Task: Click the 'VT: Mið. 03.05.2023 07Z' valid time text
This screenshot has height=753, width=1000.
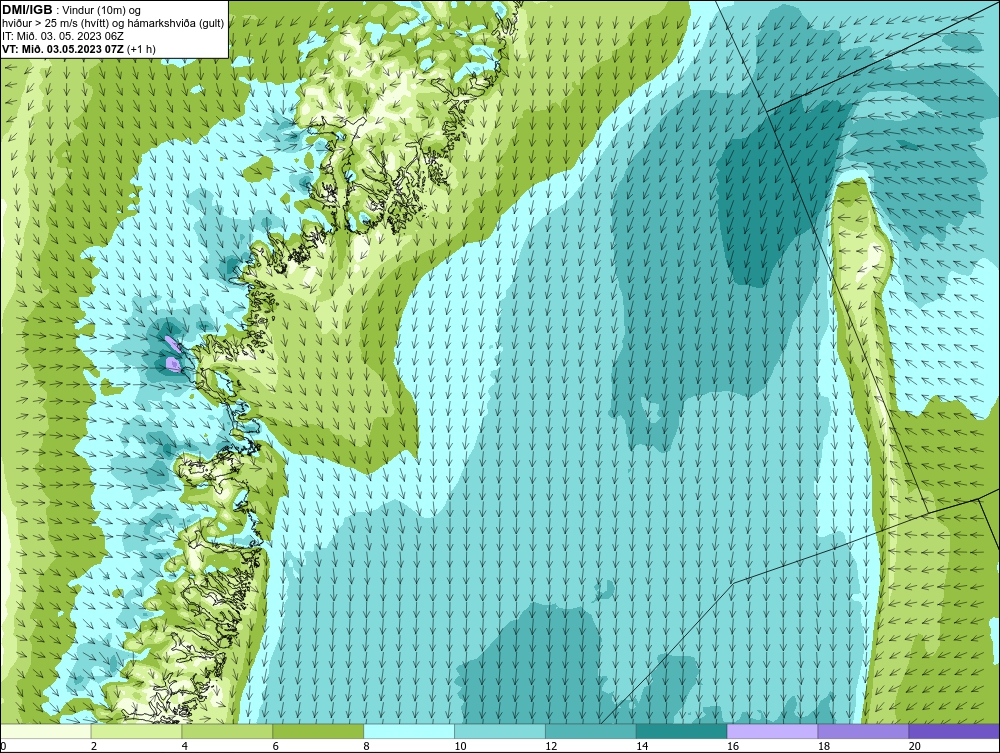Action: click(63, 49)
